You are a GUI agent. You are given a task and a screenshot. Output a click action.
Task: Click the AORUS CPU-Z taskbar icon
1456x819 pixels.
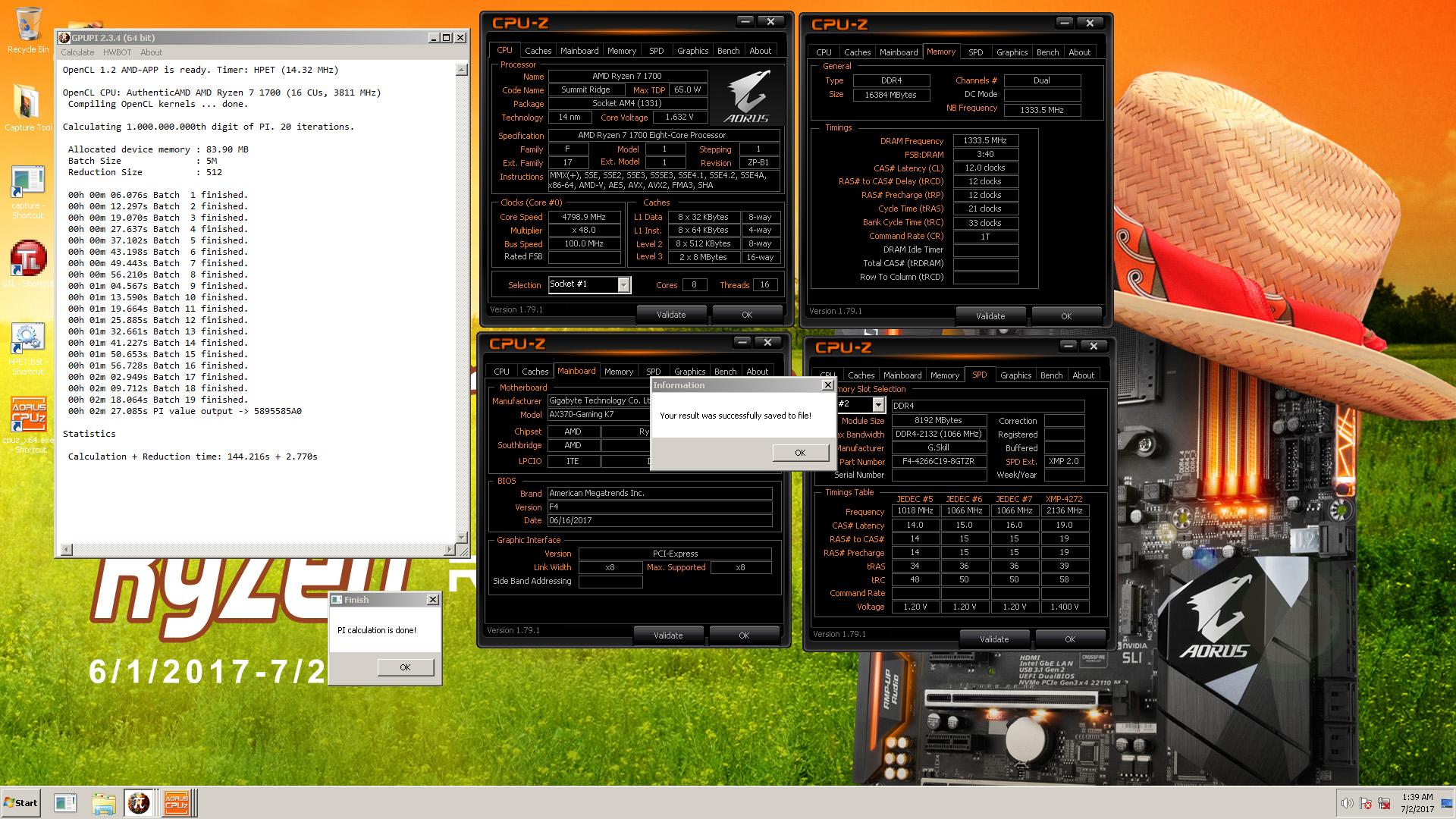(x=176, y=803)
